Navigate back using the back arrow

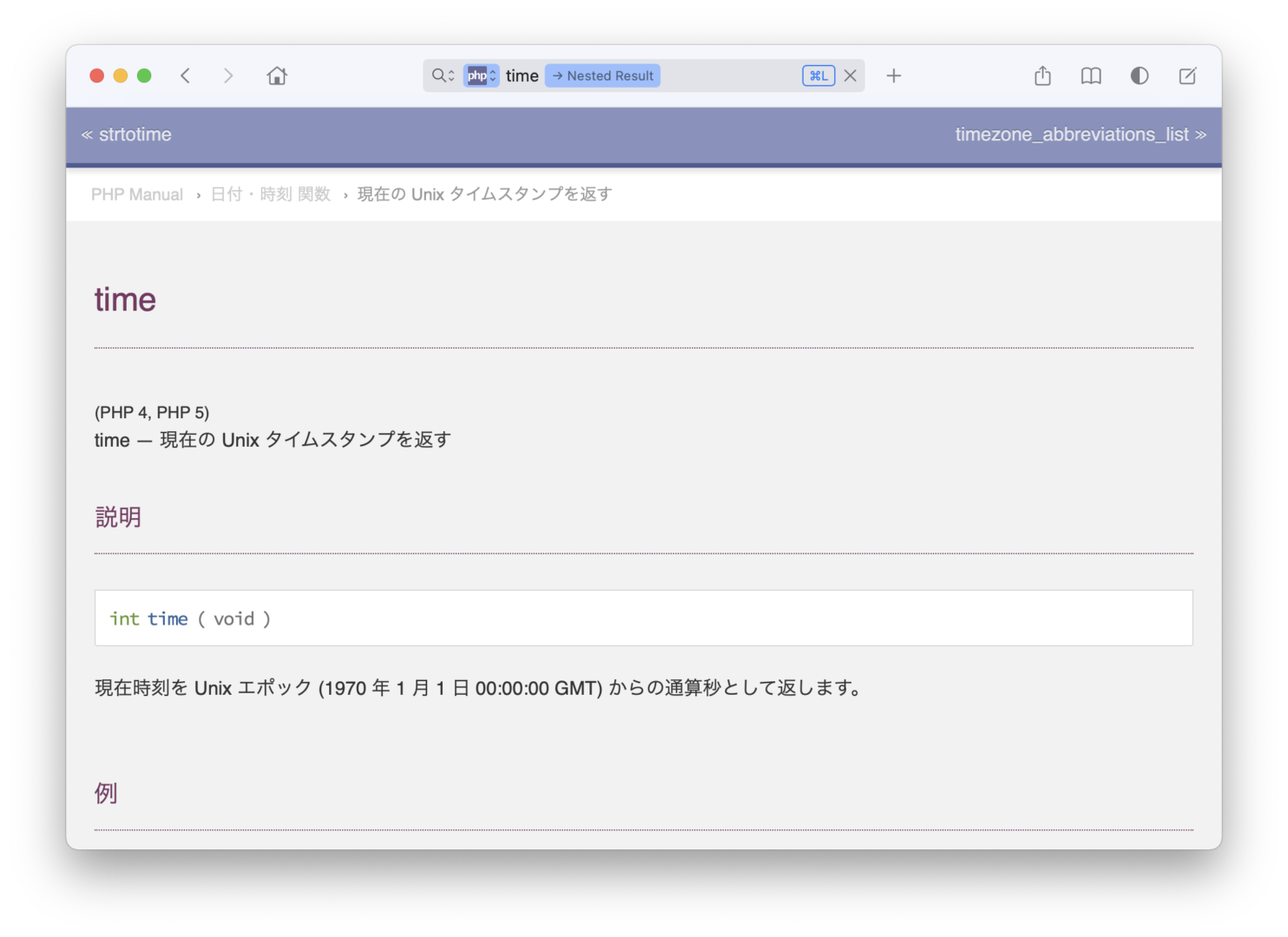186,75
